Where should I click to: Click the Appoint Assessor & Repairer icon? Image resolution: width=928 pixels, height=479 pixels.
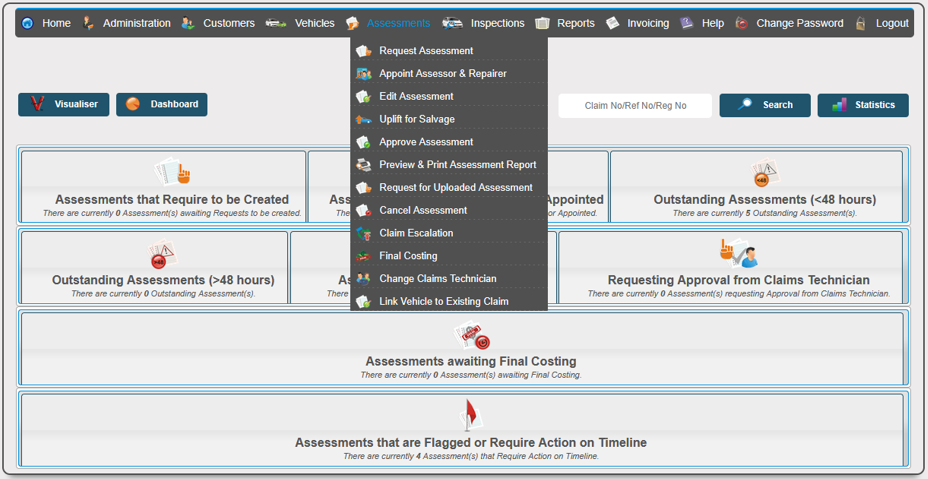(x=363, y=74)
